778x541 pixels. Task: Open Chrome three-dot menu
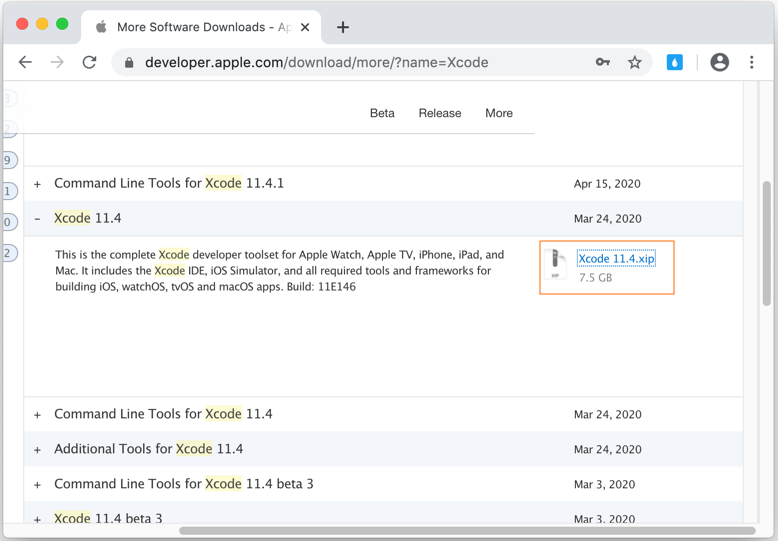[x=752, y=62]
